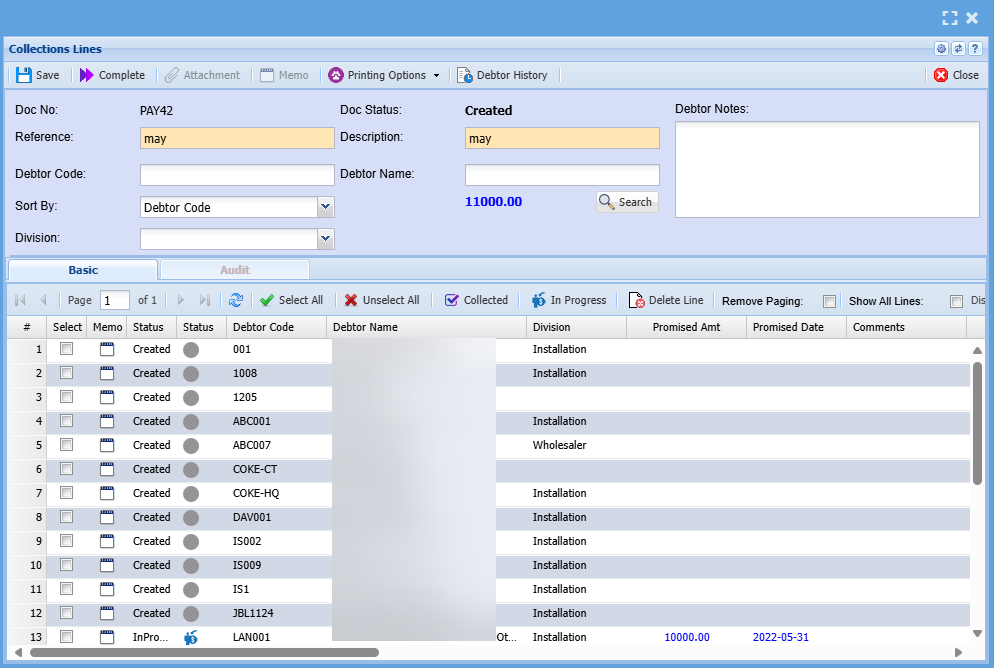Open the Division dropdown list
The height and width of the screenshot is (668, 994).
coord(325,239)
